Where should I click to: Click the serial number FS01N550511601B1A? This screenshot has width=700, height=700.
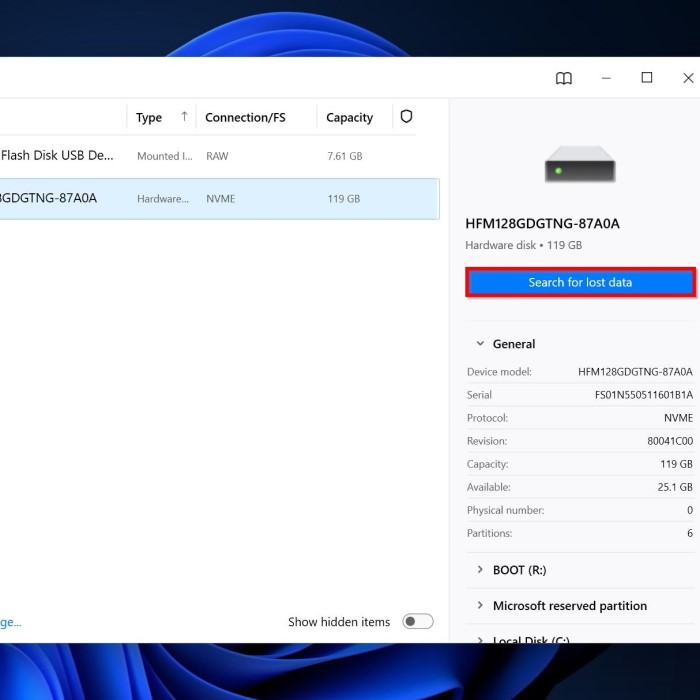[x=644, y=395]
